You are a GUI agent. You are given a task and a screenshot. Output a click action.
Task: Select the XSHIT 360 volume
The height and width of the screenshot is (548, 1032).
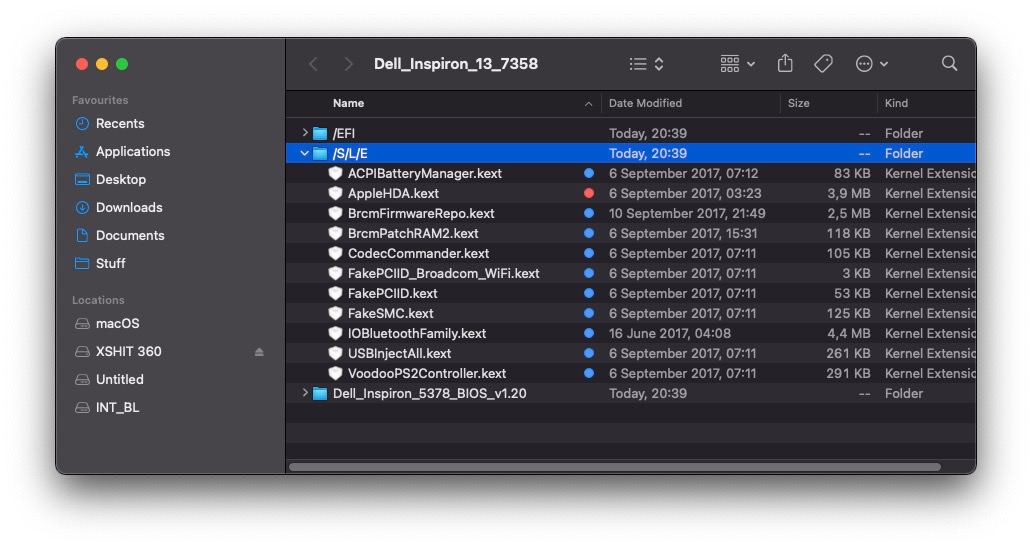coord(118,351)
